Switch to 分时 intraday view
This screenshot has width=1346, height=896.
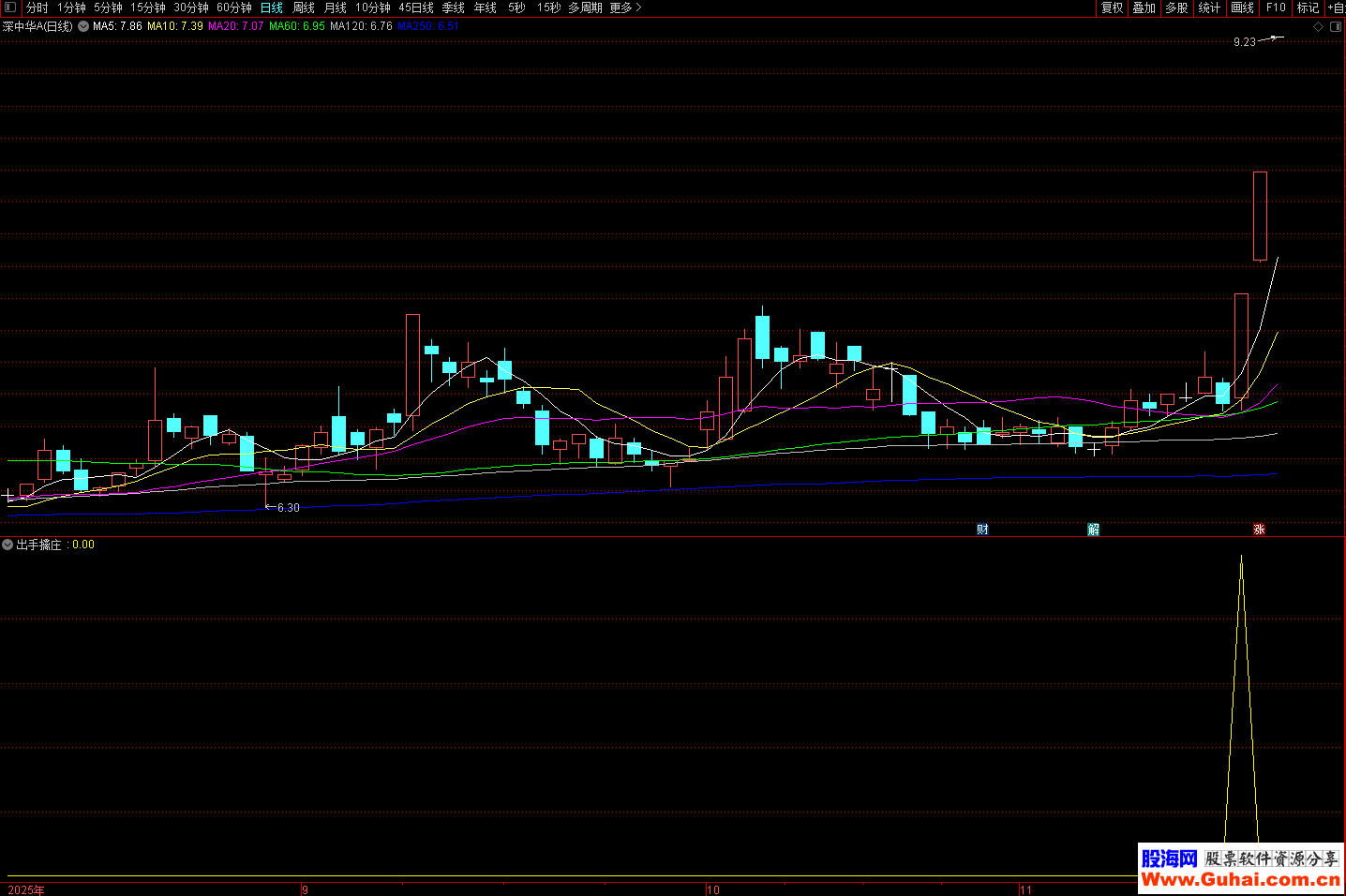point(37,7)
